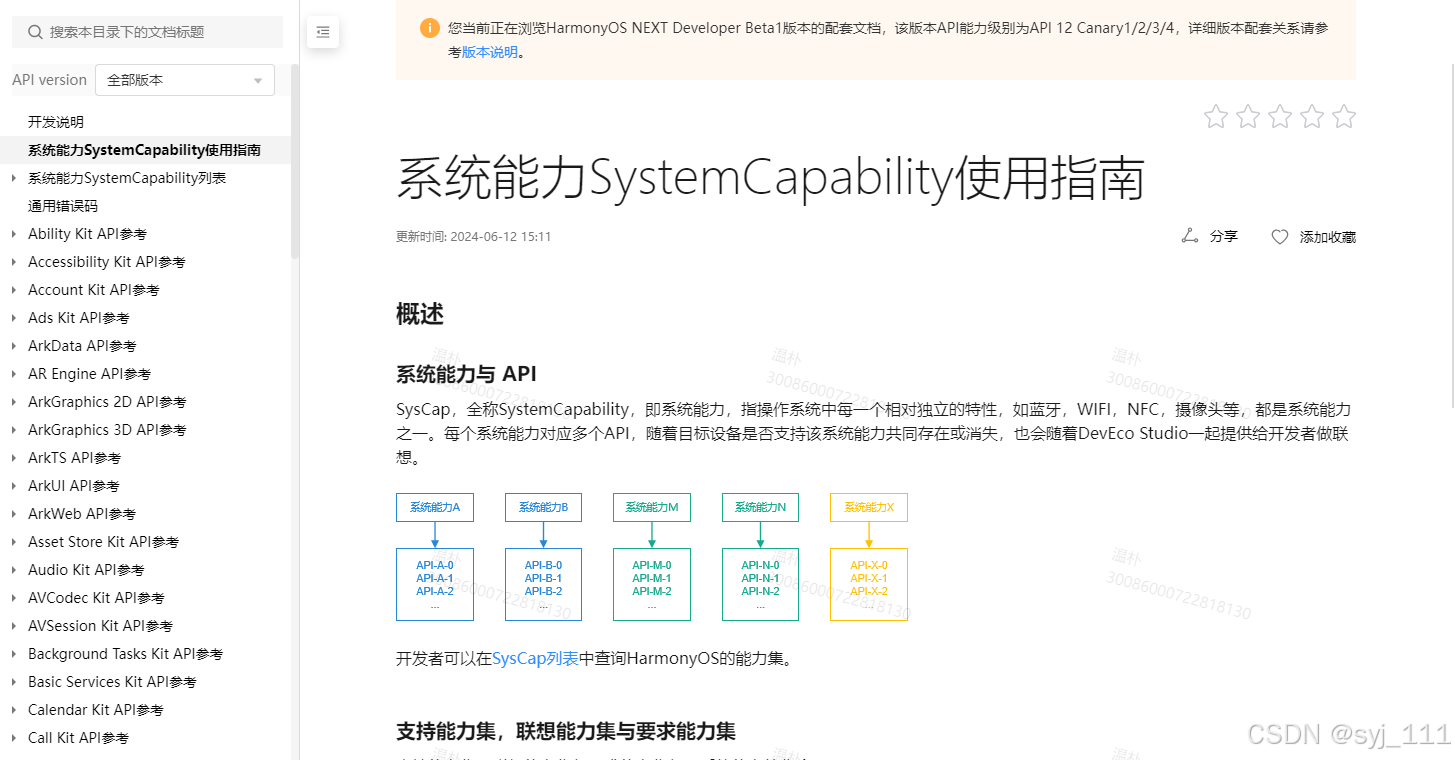This screenshot has width=1455, height=760.
Task: Open ArkTS API参考 in the sidebar
Action: [74, 458]
